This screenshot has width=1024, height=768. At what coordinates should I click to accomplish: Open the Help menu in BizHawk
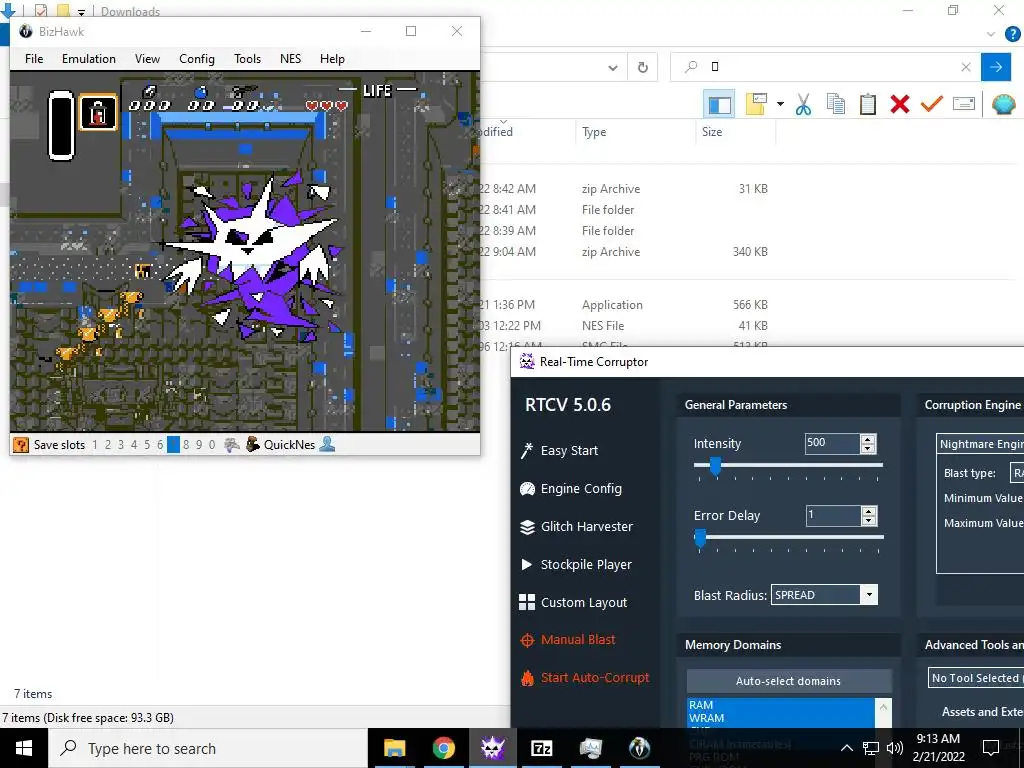pos(332,59)
